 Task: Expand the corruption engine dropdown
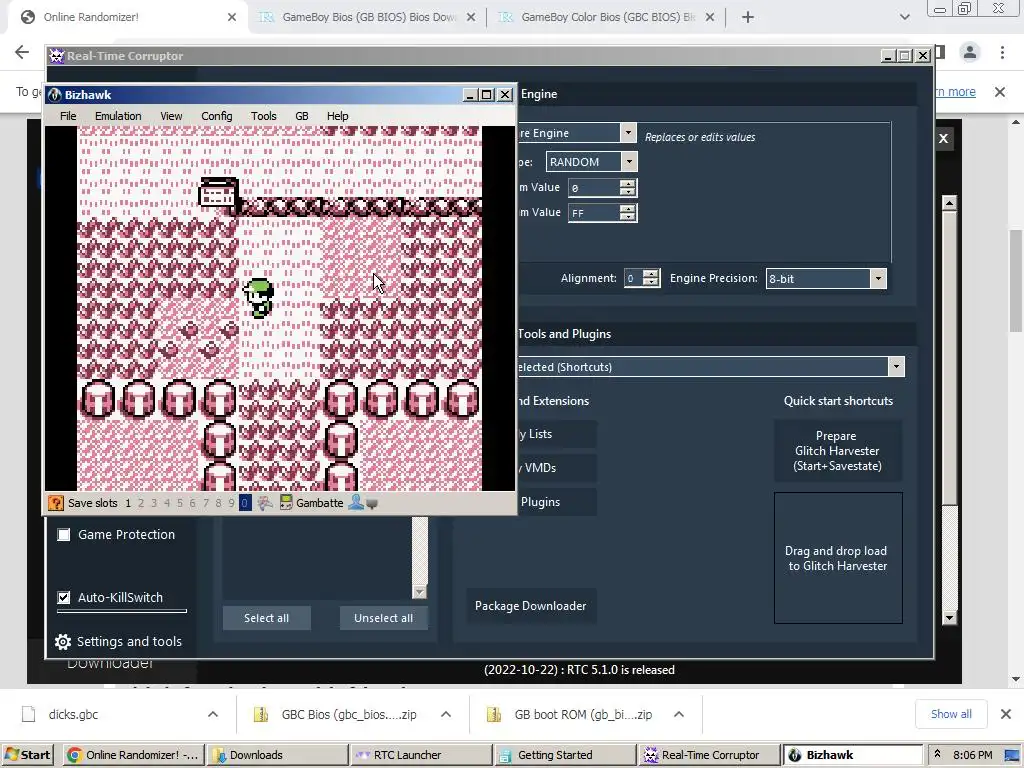[x=628, y=133]
